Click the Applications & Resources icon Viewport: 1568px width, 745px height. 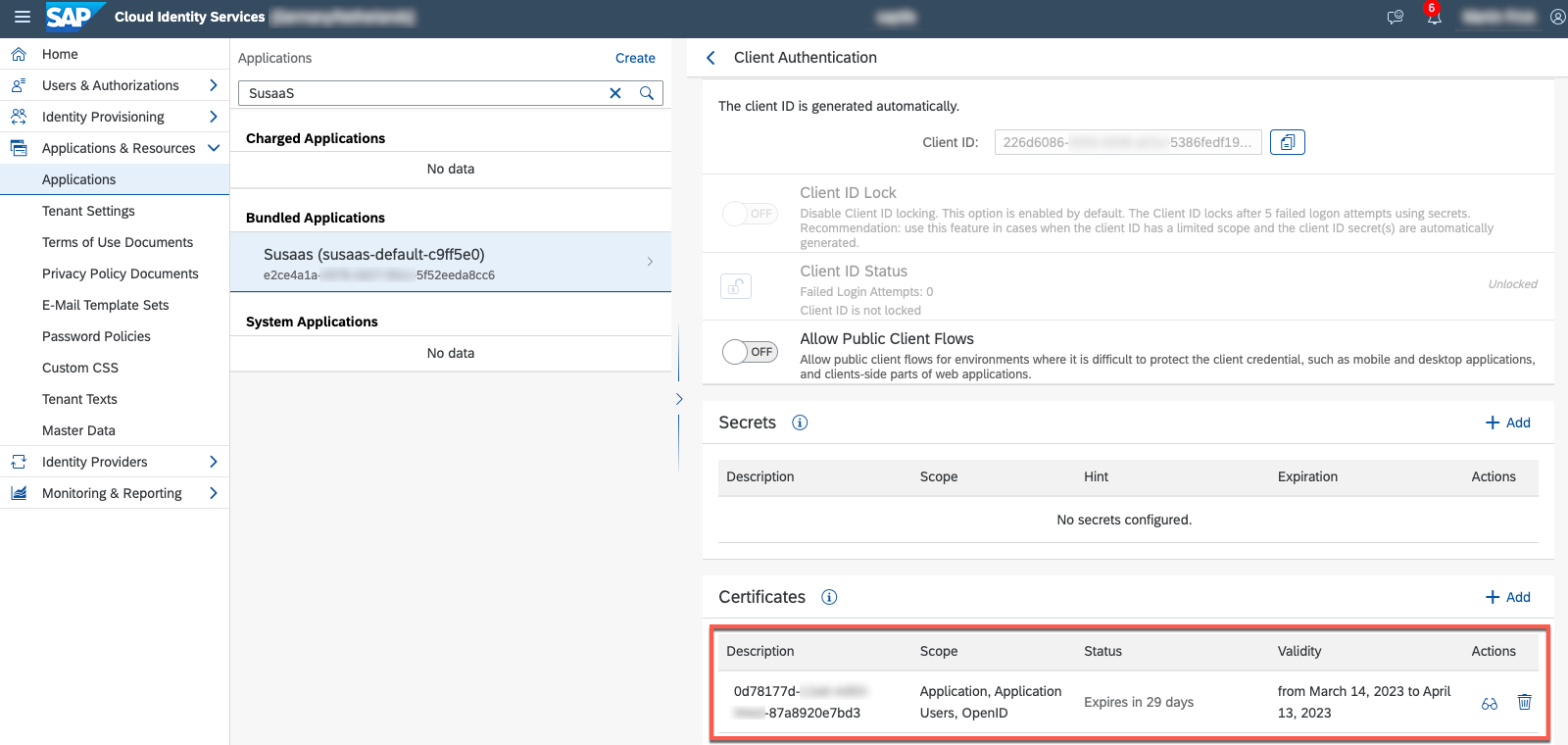19,148
